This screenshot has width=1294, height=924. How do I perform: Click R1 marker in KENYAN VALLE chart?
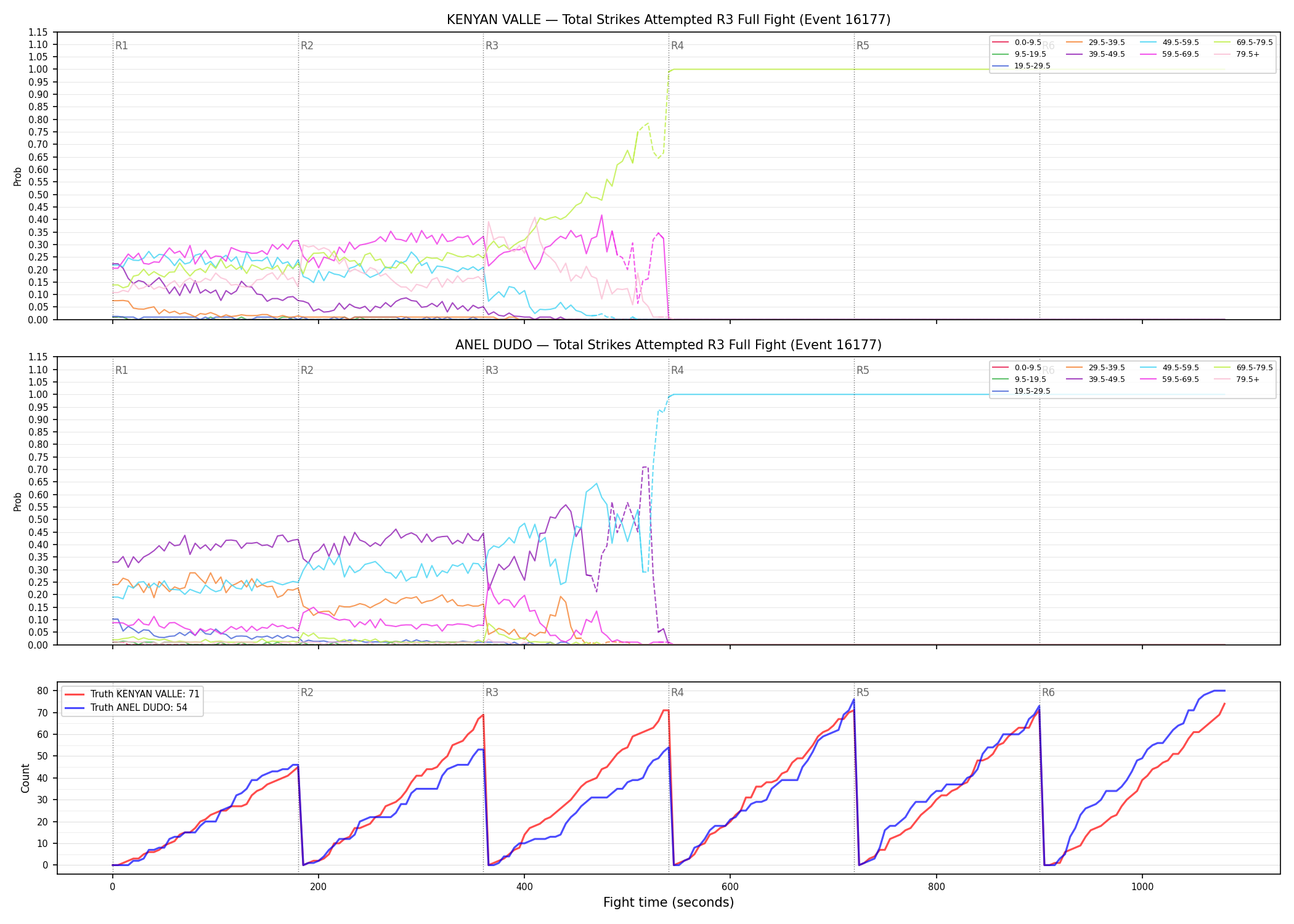pyautogui.click(x=121, y=46)
